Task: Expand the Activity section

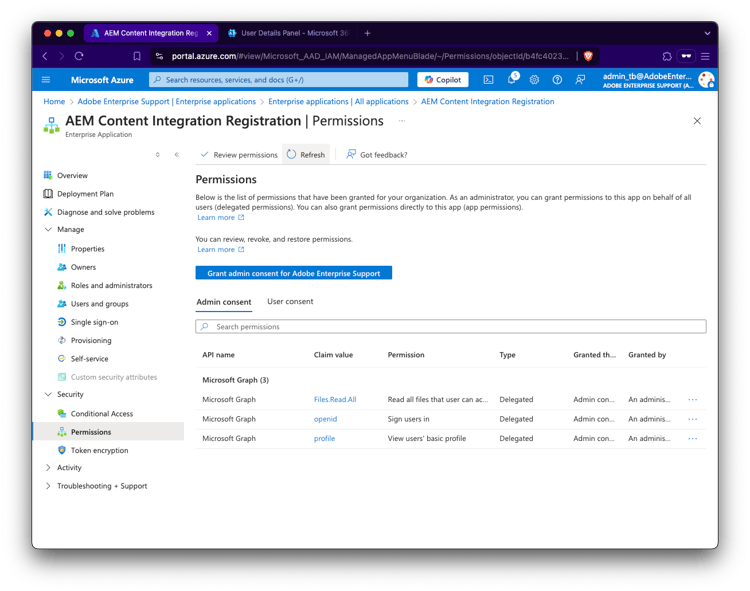Action: coord(48,468)
